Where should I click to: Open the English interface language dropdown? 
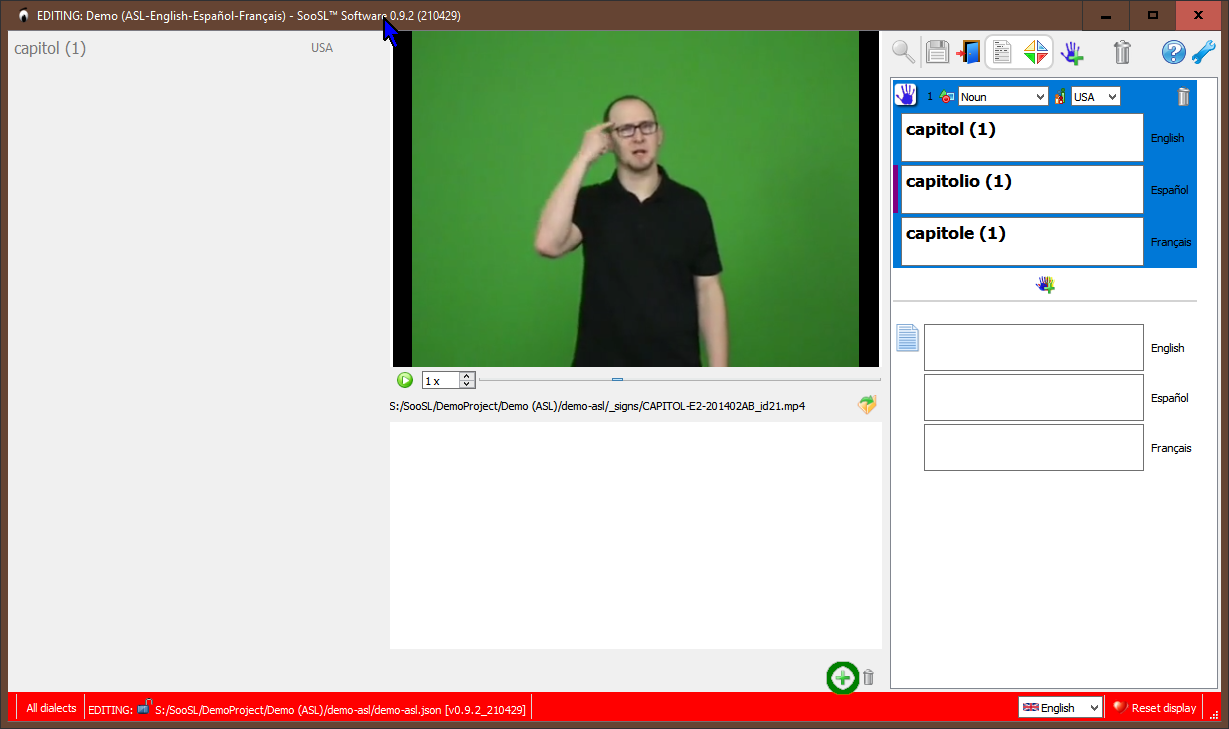[x=1060, y=707]
